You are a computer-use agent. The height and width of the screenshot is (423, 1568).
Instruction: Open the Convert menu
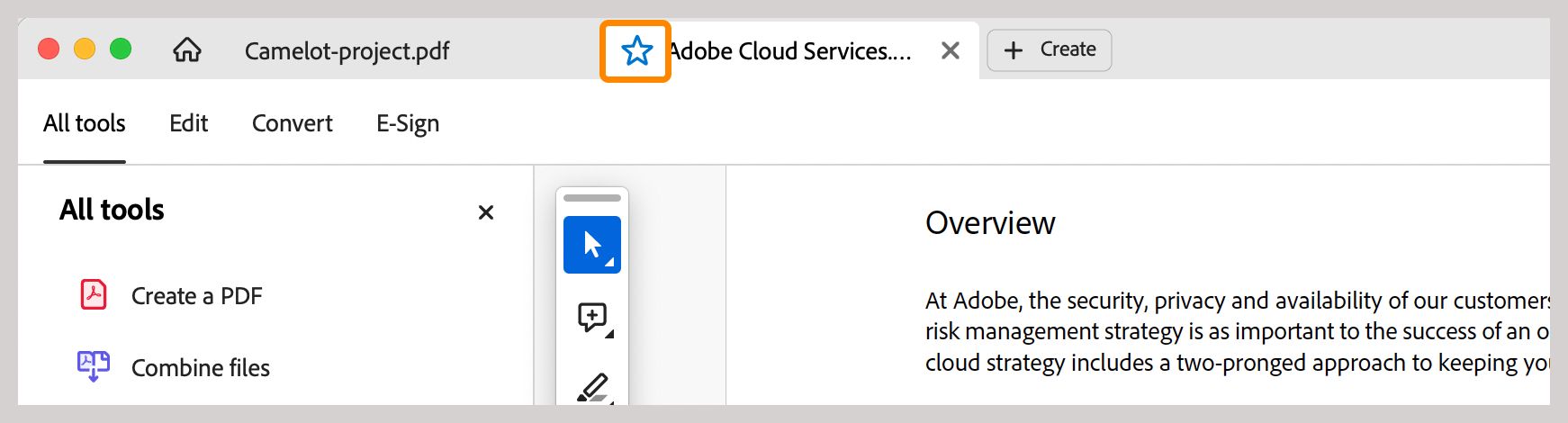click(292, 123)
